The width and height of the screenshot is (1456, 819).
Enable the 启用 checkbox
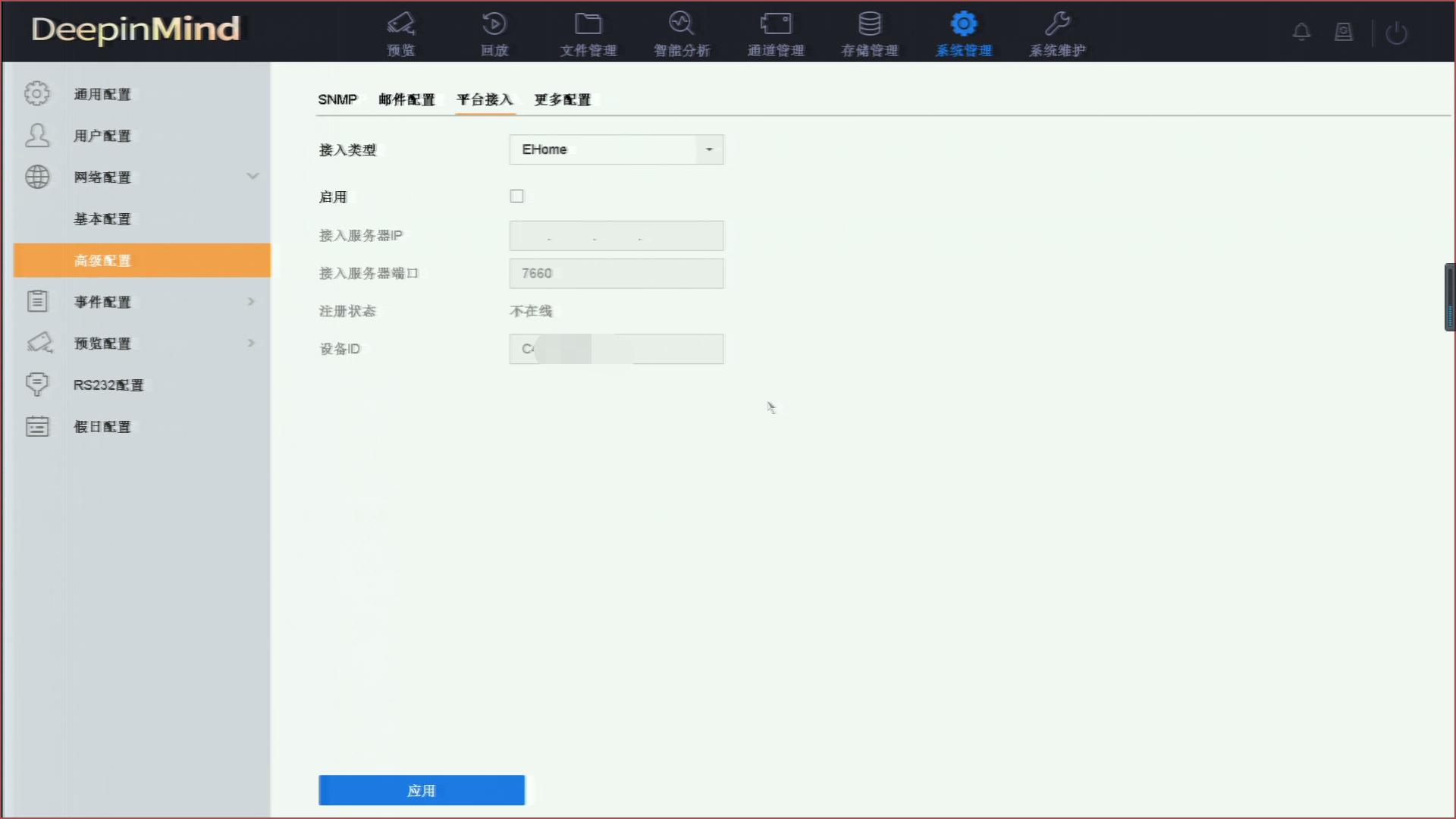(x=516, y=196)
